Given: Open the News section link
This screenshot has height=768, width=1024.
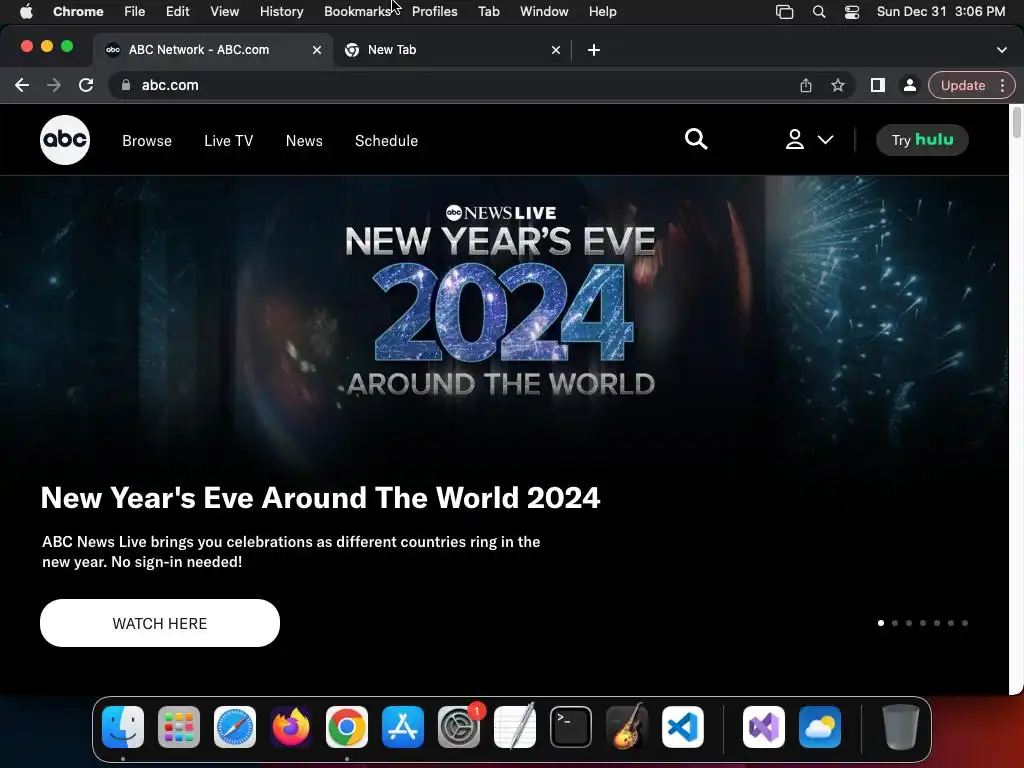Looking at the screenshot, I should point(304,141).
